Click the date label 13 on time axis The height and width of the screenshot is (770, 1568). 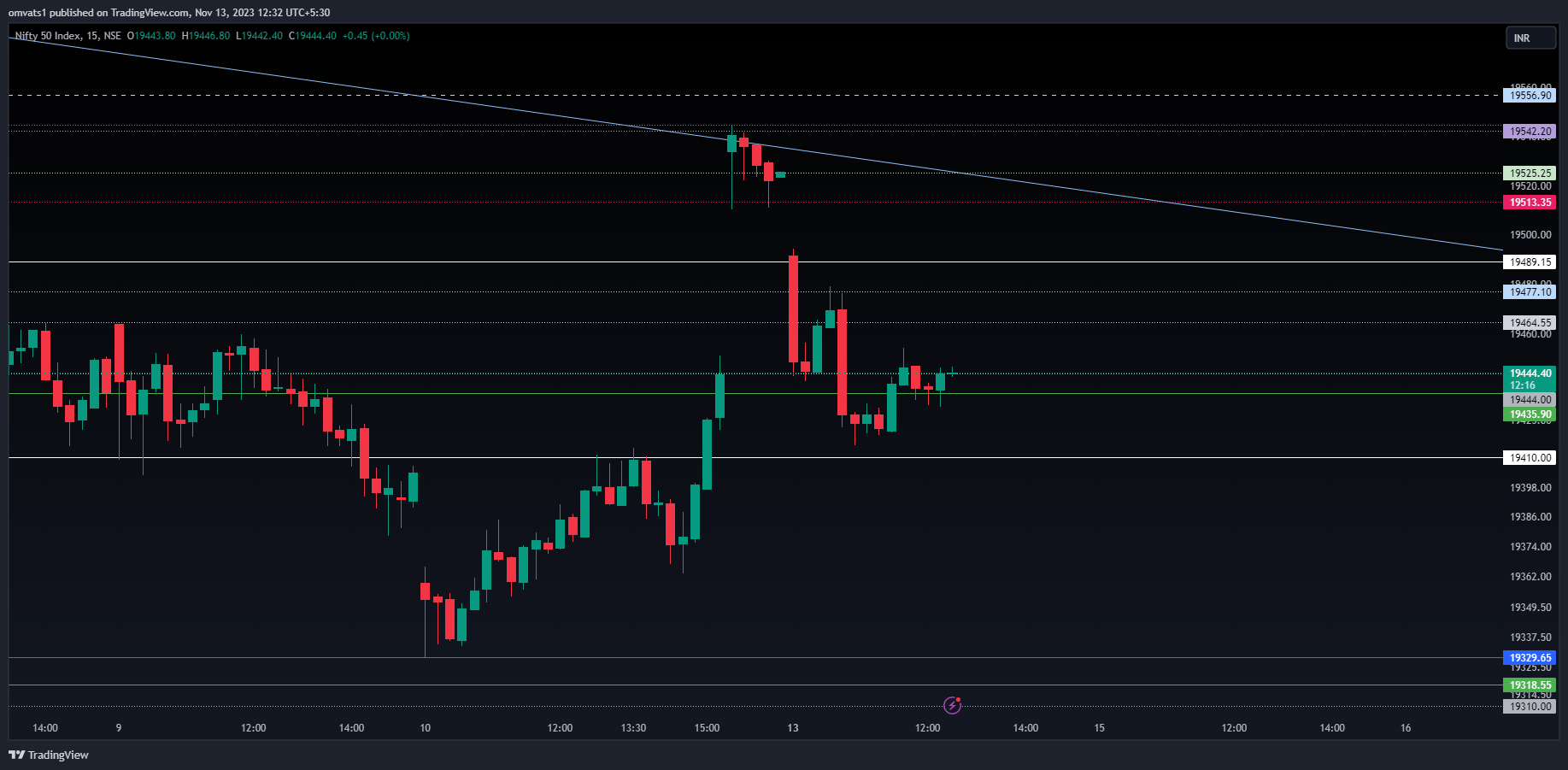[793, 728]
